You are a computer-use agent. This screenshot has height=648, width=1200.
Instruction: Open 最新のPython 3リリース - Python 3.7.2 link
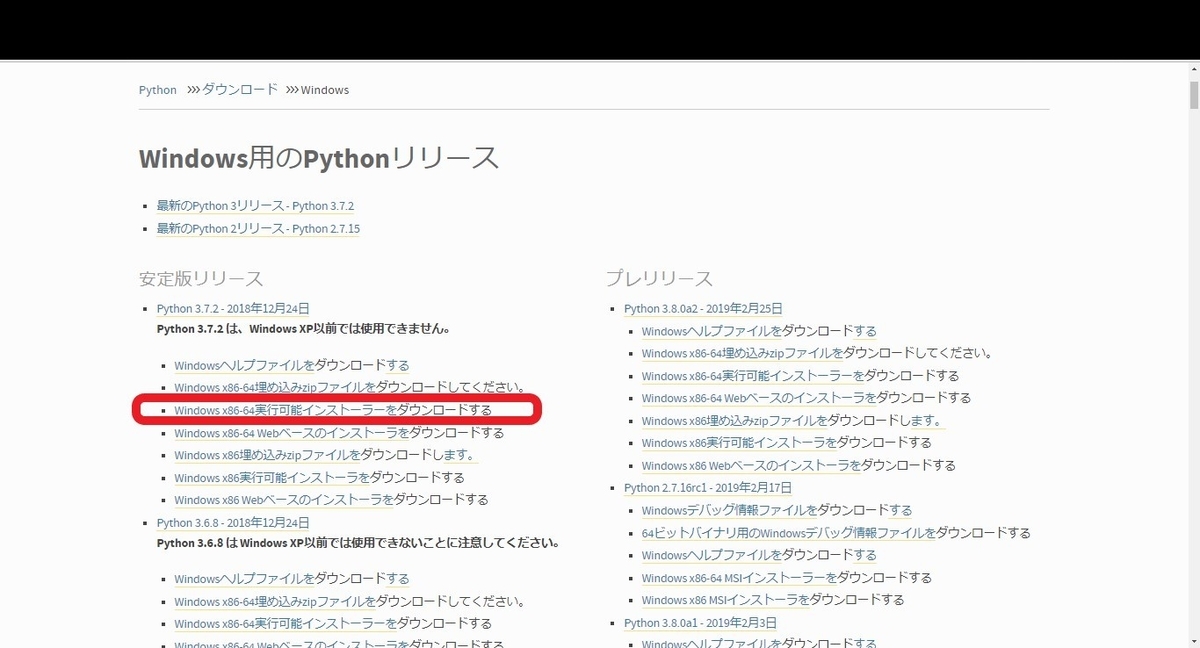pos(255,206)
